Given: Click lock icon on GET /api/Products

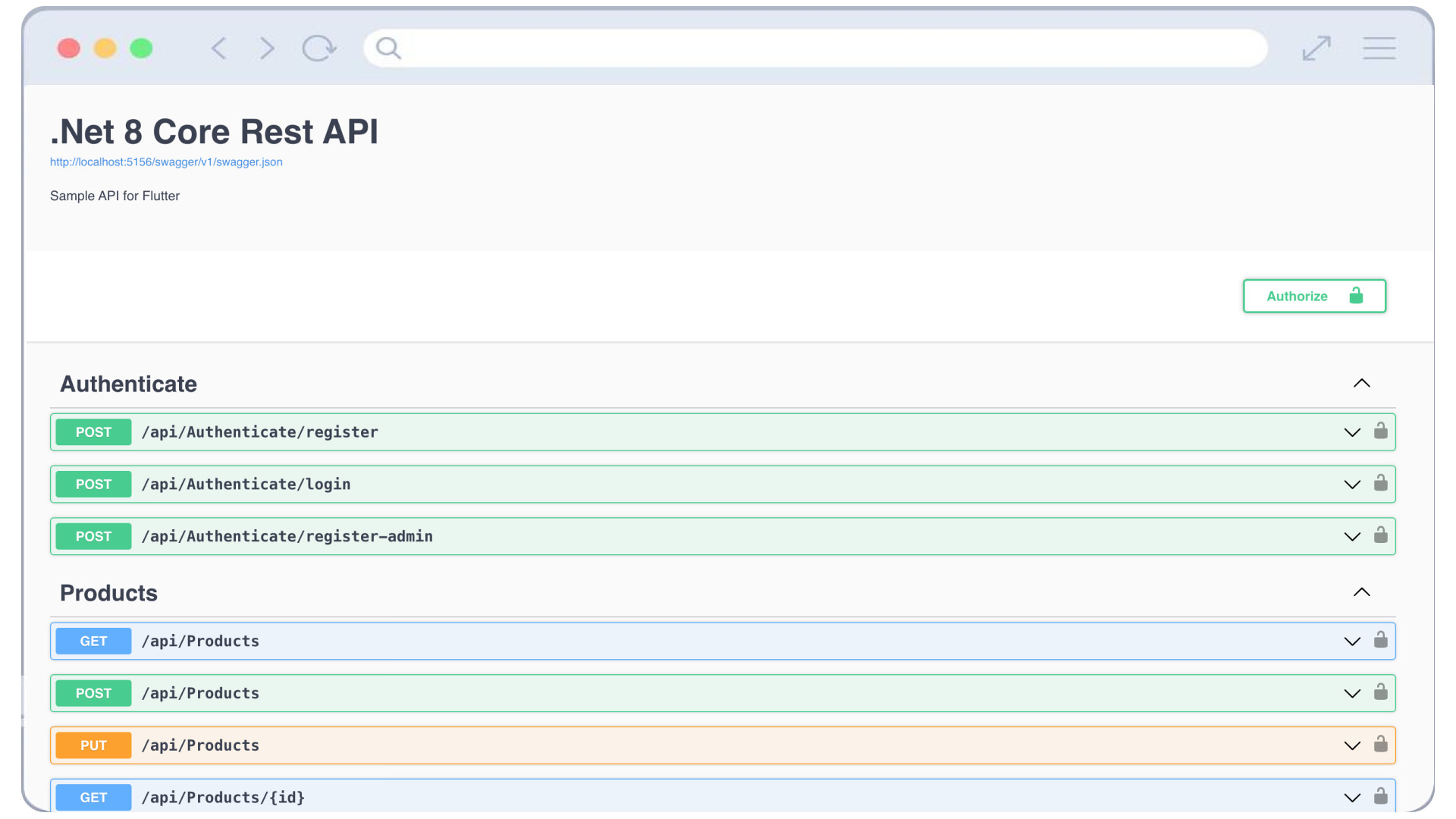Looking at the screenshot, I should tap(1381, 640).
